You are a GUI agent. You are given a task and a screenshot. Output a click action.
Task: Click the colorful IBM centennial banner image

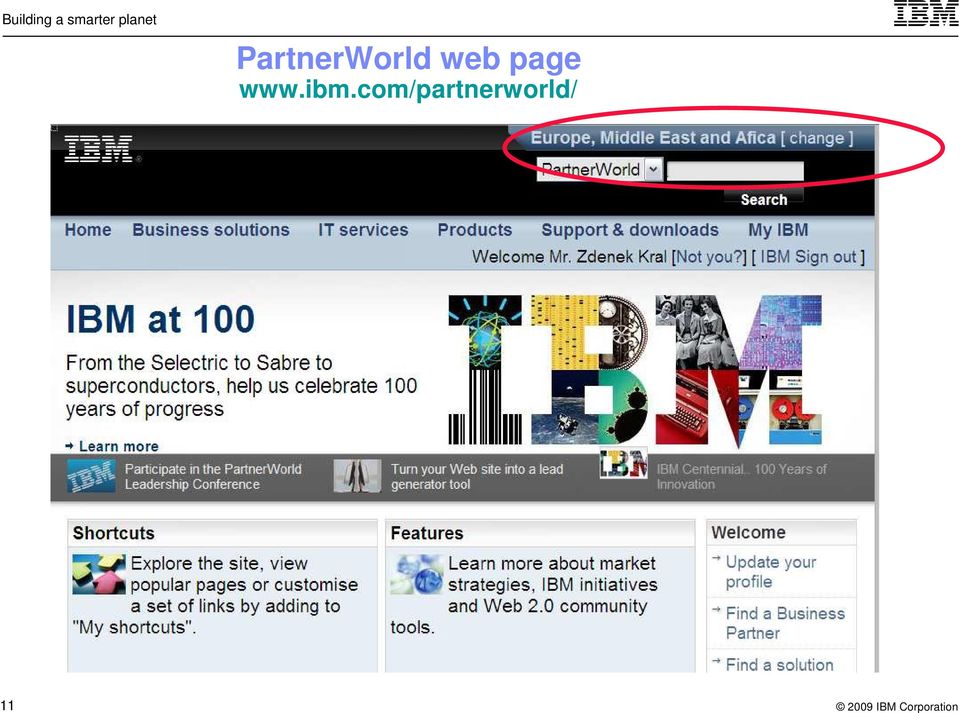tap(635, 370)
